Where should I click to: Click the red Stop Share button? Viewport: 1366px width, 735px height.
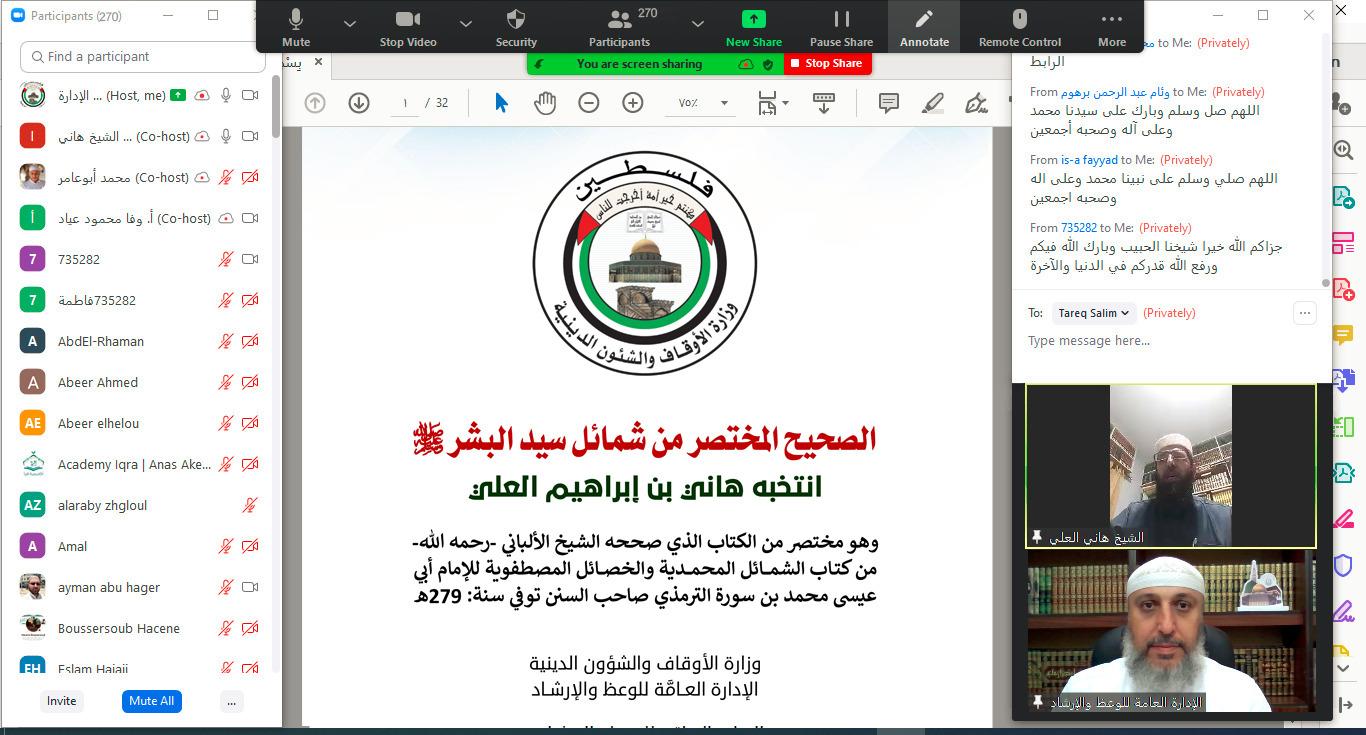[827, 63]
